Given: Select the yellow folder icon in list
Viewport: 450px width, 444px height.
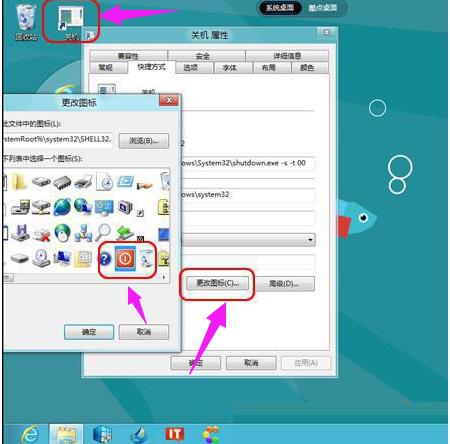Looking at the screenshot, I should point(19,182).
